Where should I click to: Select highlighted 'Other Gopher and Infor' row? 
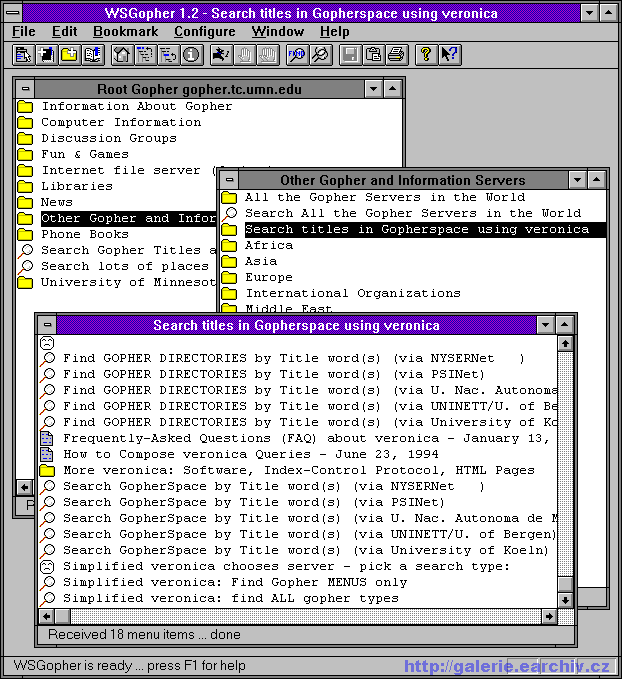click(128, 218)
